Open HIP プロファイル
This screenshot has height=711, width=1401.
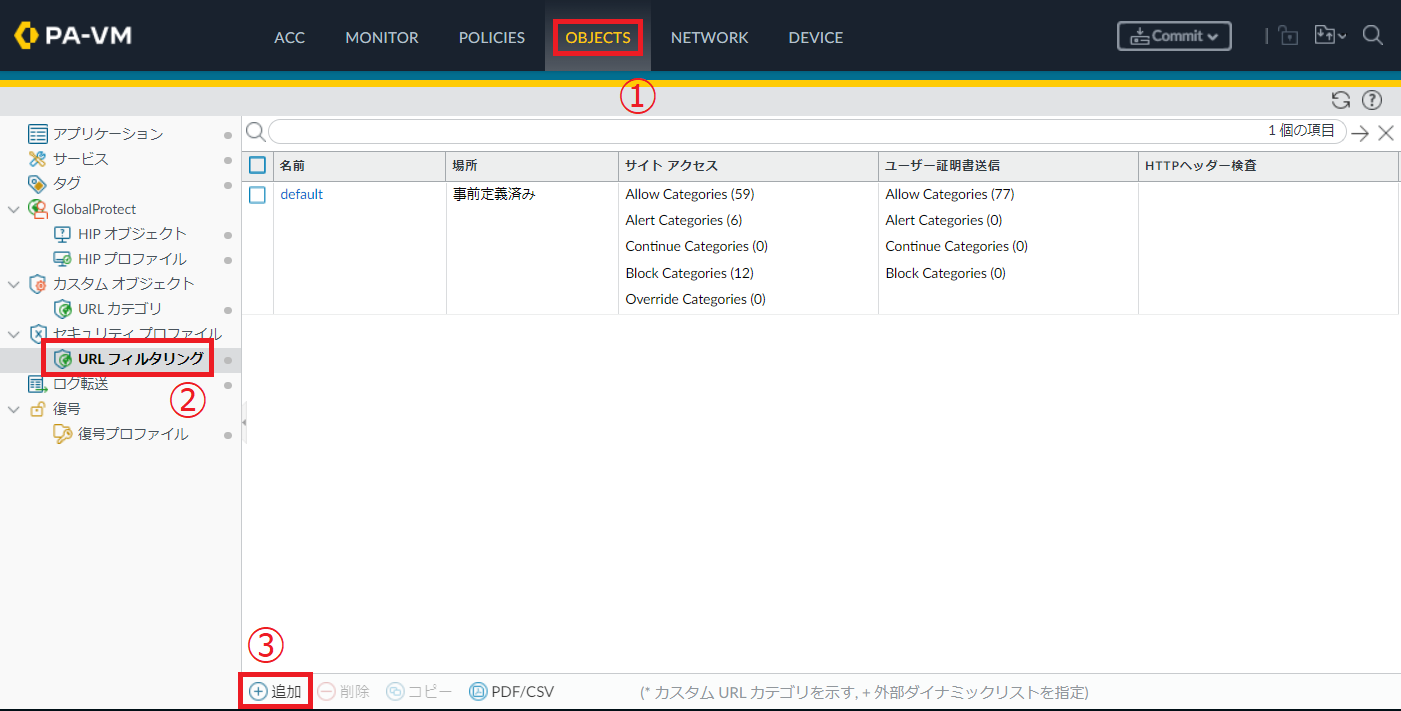[132, 259]
